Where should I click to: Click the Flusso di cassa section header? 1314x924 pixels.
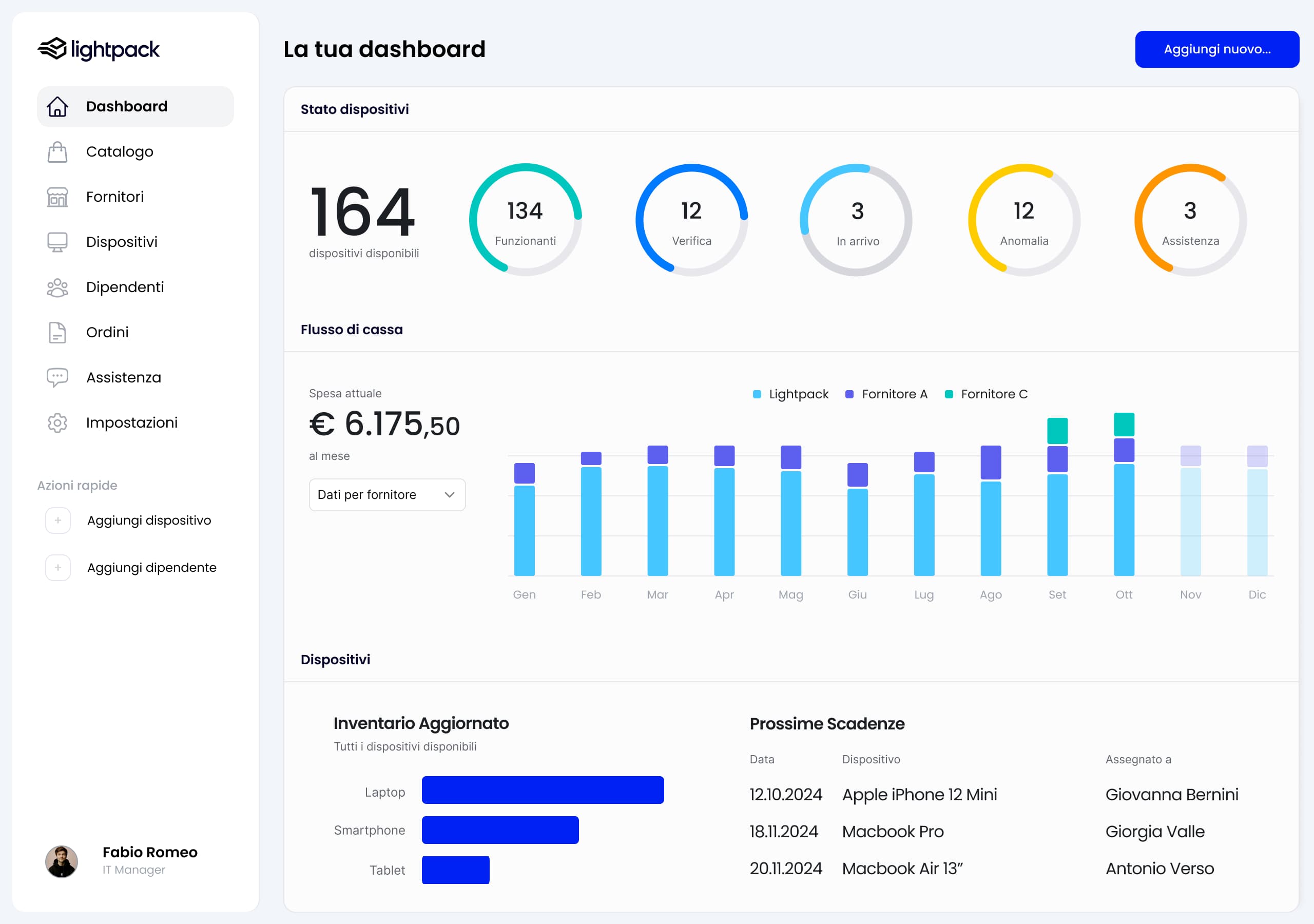352,330
